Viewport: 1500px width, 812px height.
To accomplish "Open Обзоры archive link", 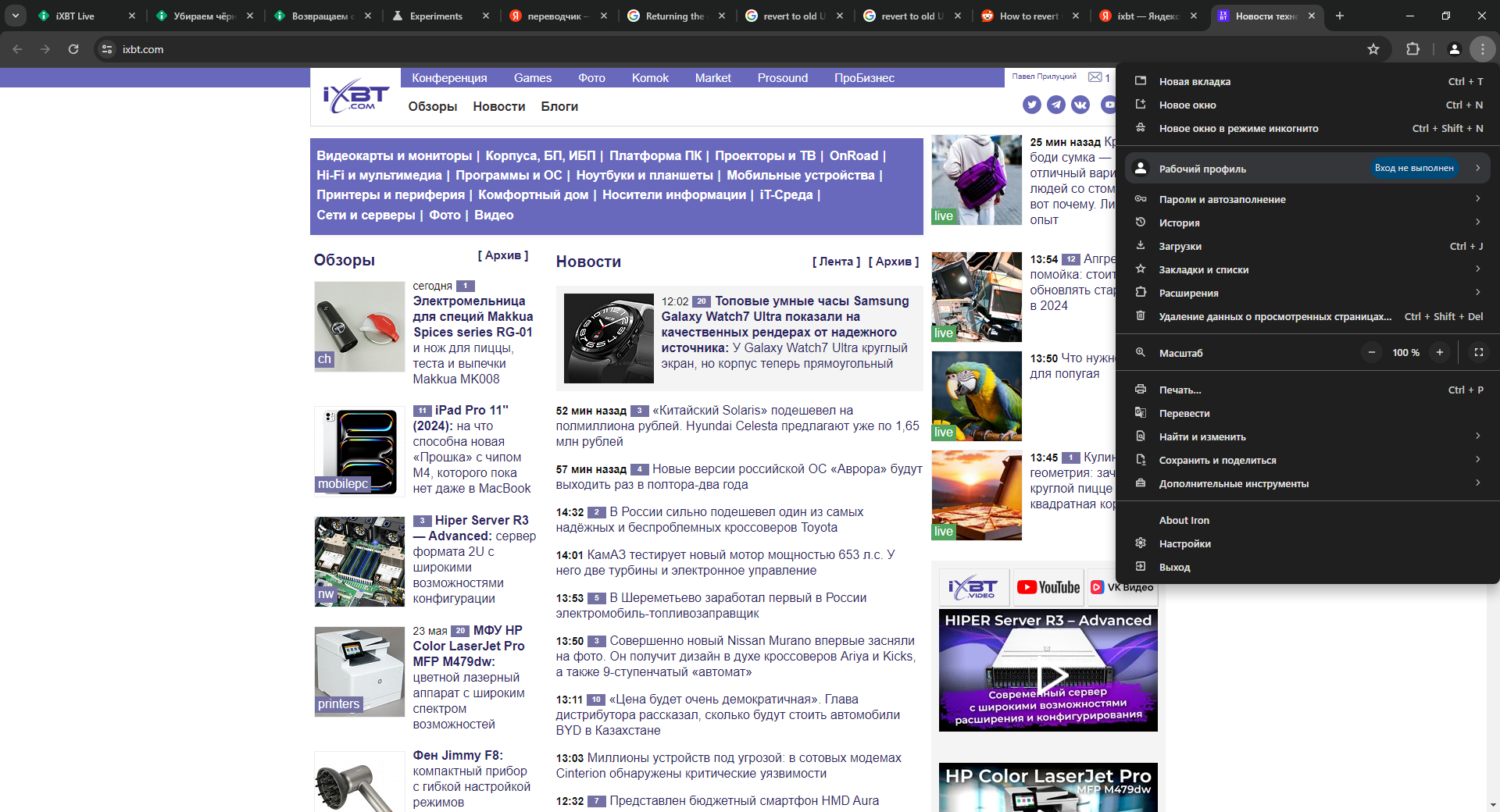I will click(x=503, y=255).
